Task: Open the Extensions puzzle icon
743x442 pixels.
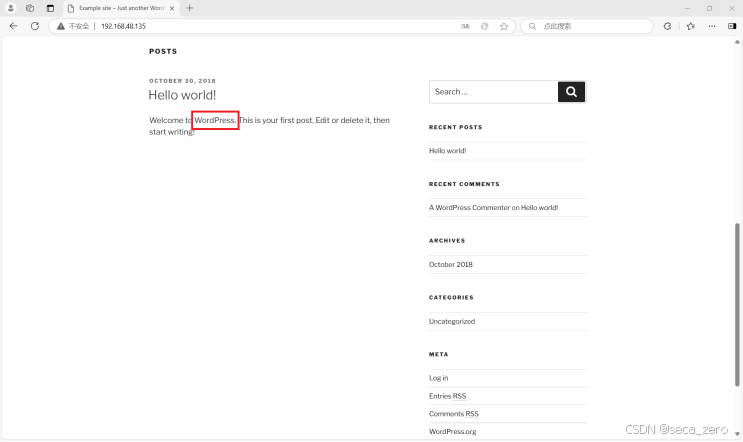Action: coord(667,26)
